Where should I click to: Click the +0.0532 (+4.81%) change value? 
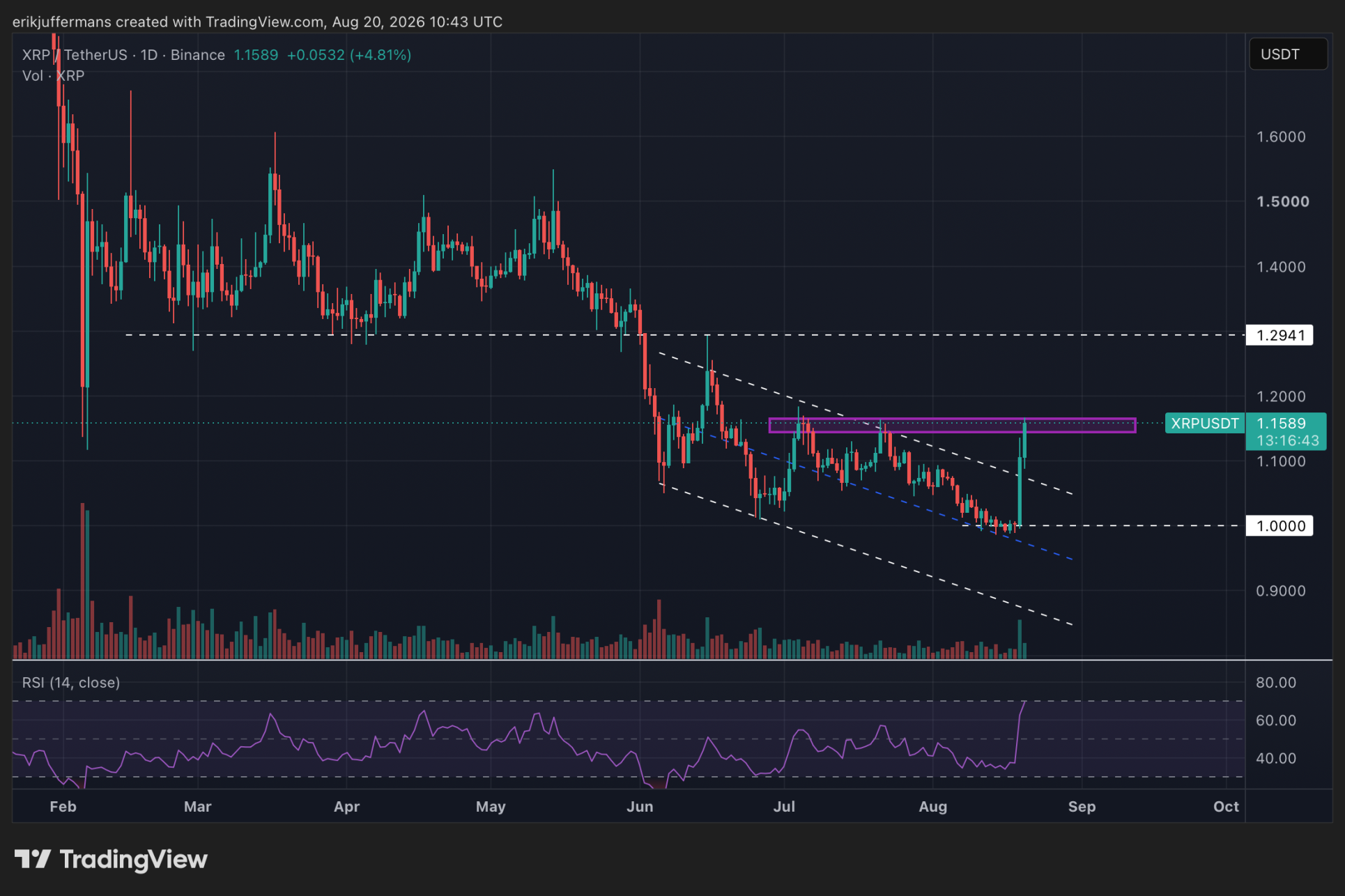click(x=349, y=55)
